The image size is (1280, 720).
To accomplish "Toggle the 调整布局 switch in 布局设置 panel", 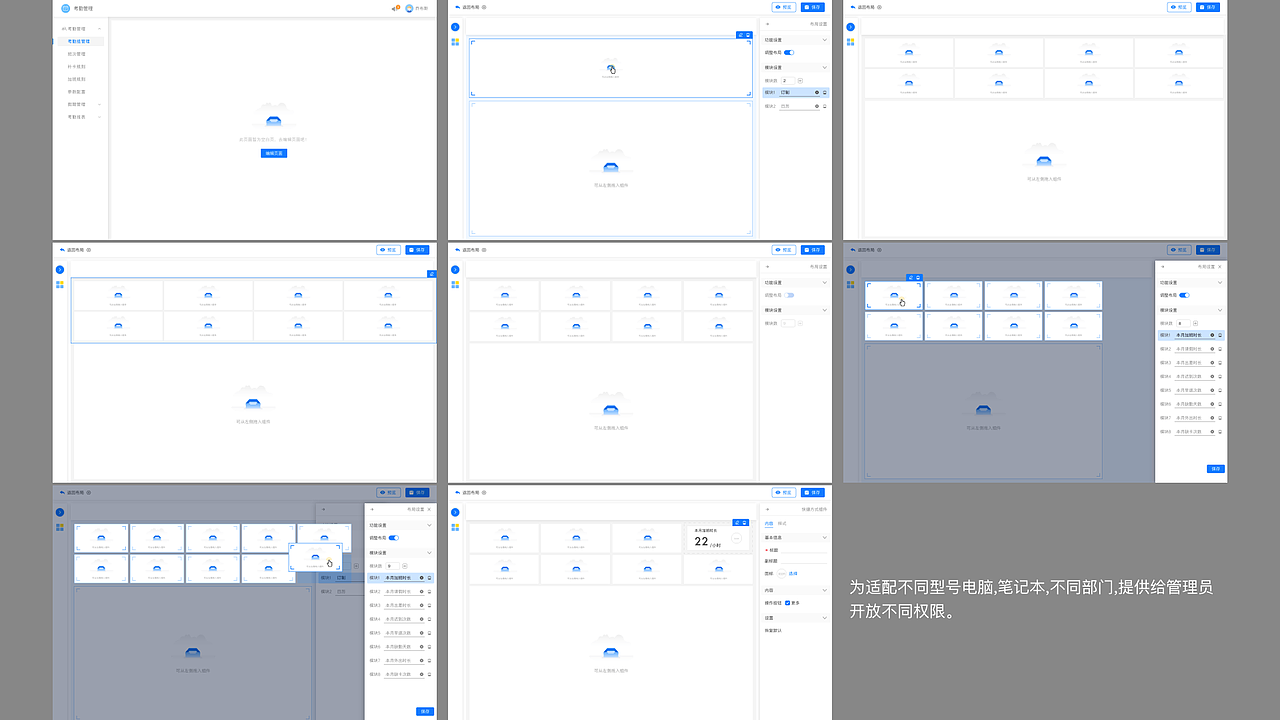I will pos(789,53).
